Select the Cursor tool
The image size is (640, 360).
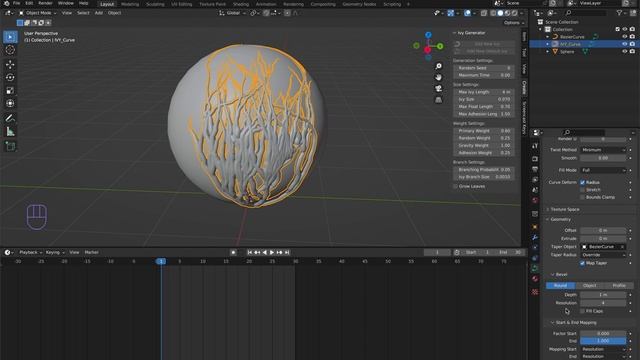10,50
